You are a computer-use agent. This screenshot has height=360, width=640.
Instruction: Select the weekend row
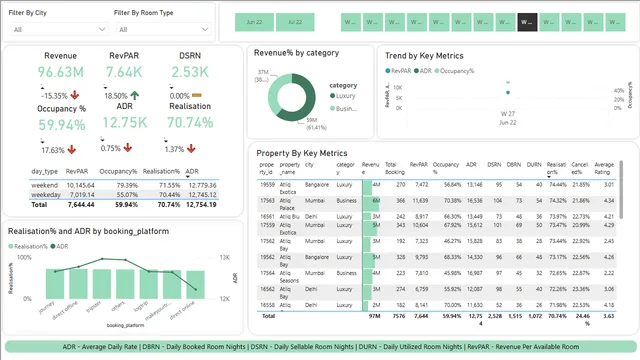[x=124, y=185]
